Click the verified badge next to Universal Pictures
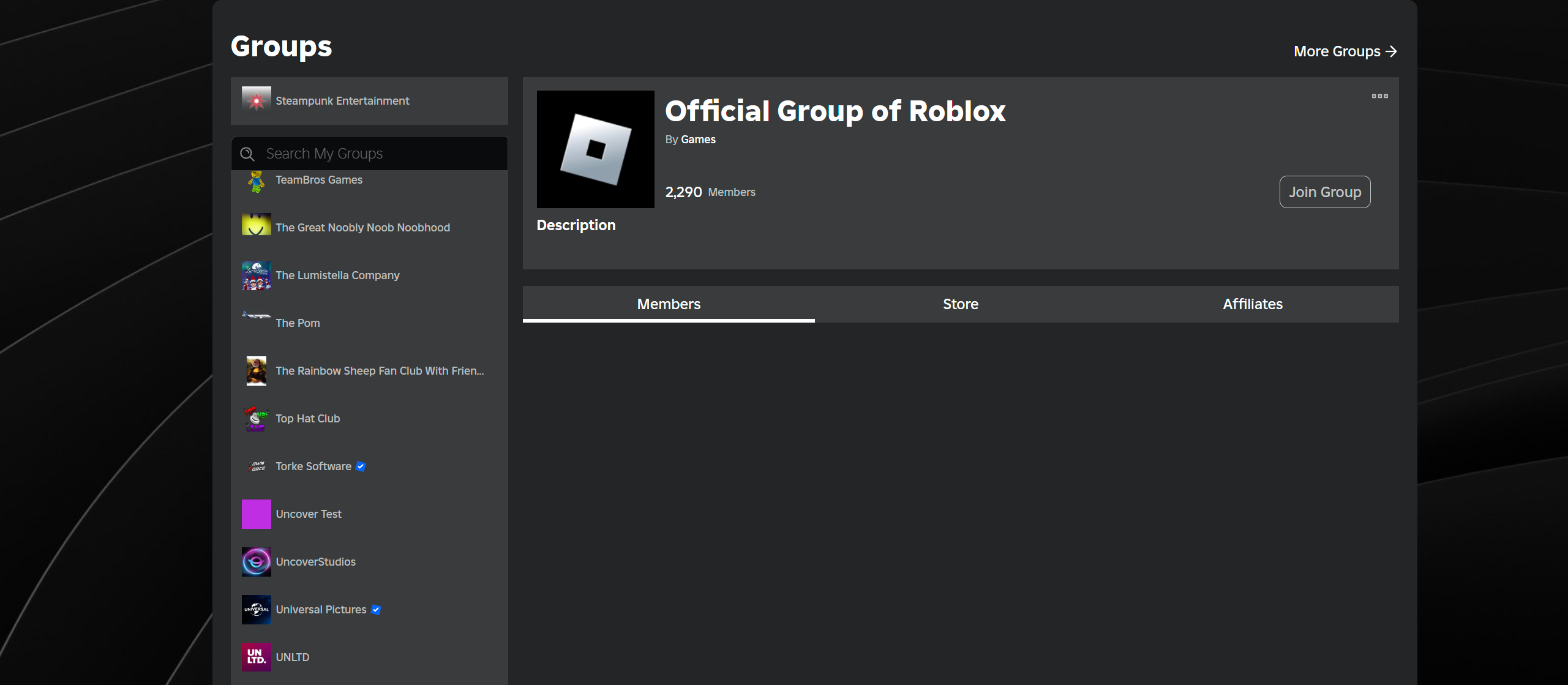Screen dimensions: 1568x685 (375, 610)
